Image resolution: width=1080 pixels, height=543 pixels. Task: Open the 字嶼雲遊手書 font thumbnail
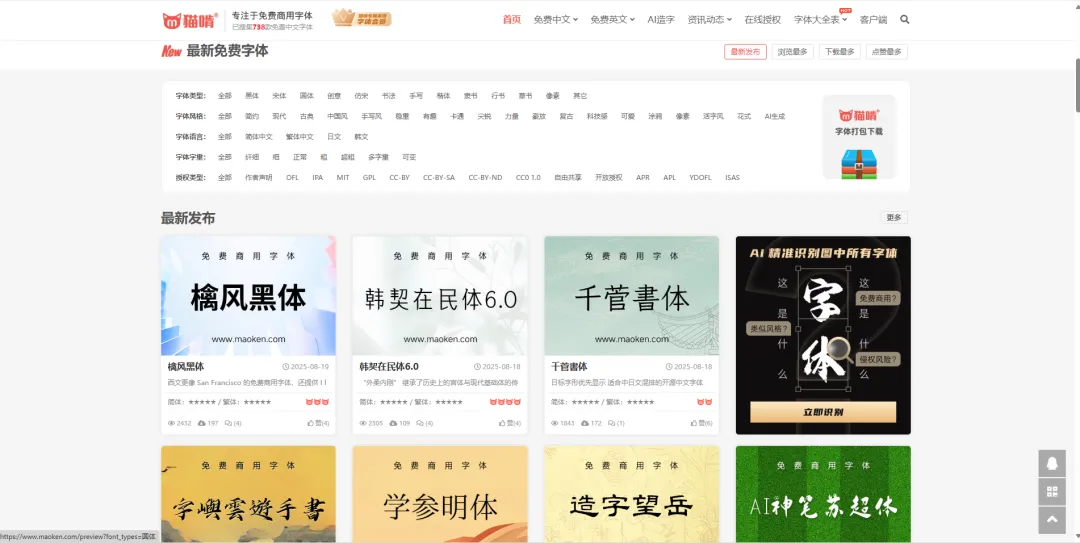pyautogui.click(x=249, y=494)
